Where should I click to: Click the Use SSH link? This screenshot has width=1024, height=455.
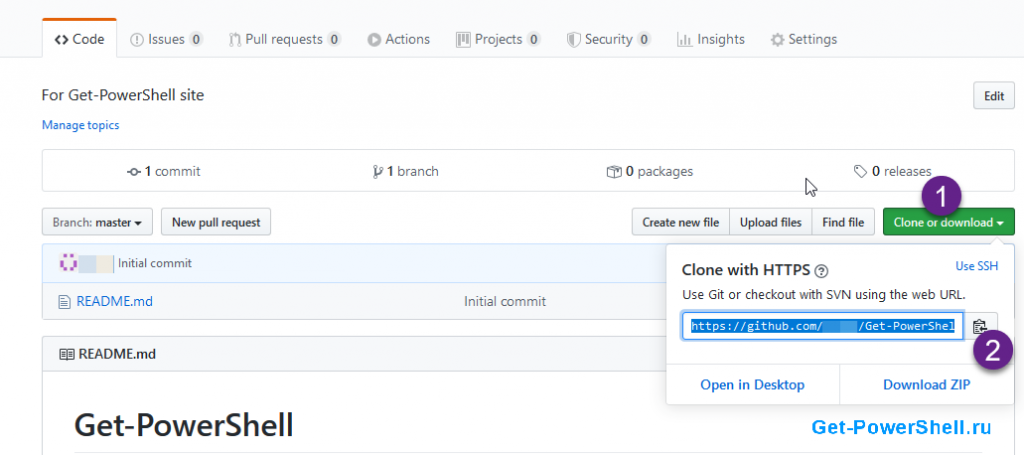976,266
